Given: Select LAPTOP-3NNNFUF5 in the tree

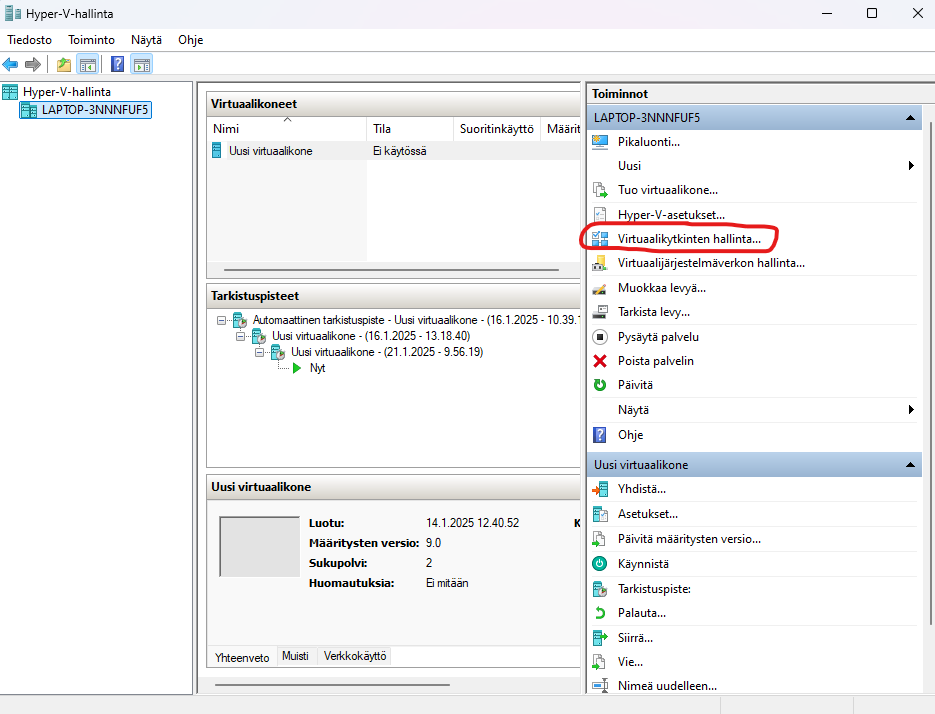Looking at the screenshot, I should [94, 110].
